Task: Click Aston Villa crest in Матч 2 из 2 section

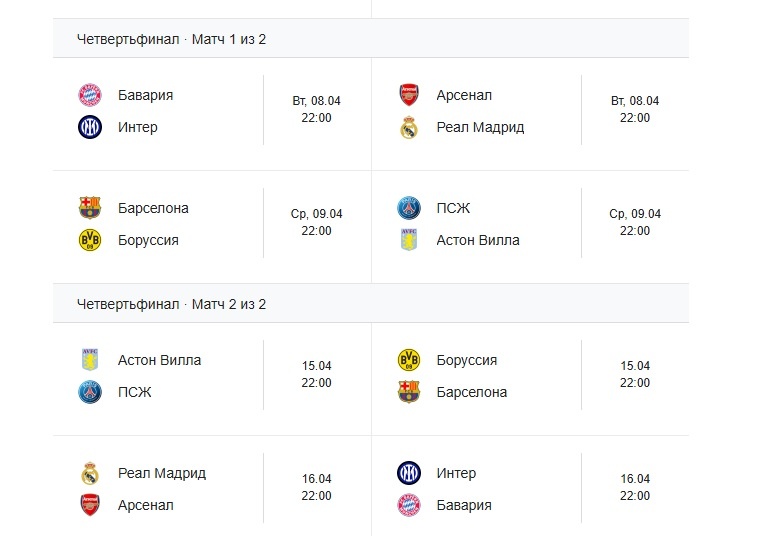Action: click(90, 360)
